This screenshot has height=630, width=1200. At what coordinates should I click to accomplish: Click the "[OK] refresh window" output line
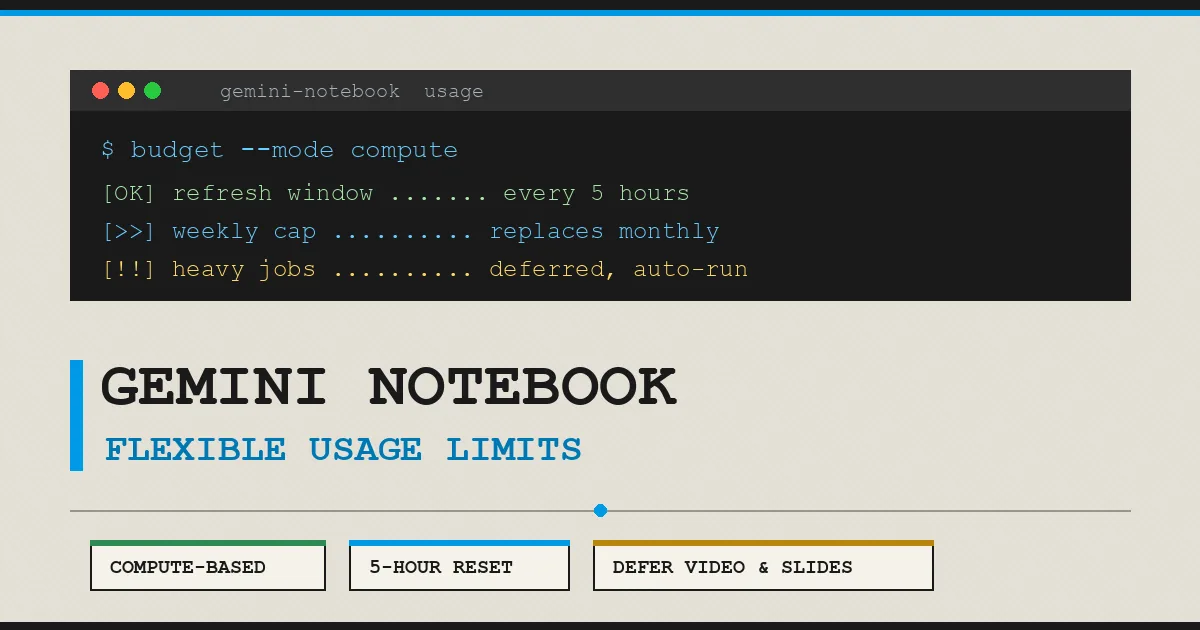[x=396, y=193]
